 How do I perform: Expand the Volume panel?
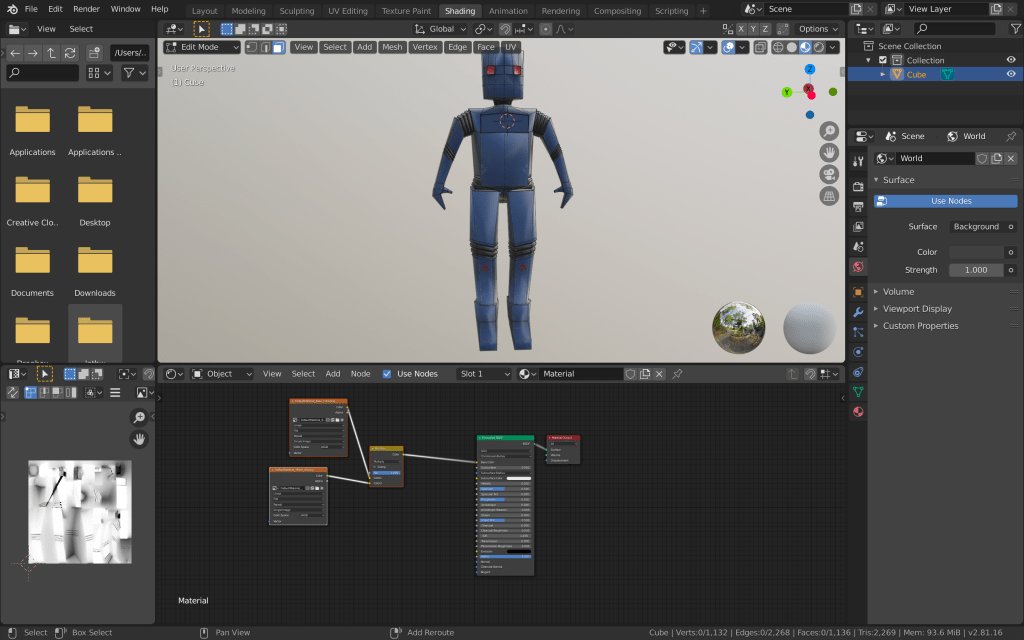899,292
